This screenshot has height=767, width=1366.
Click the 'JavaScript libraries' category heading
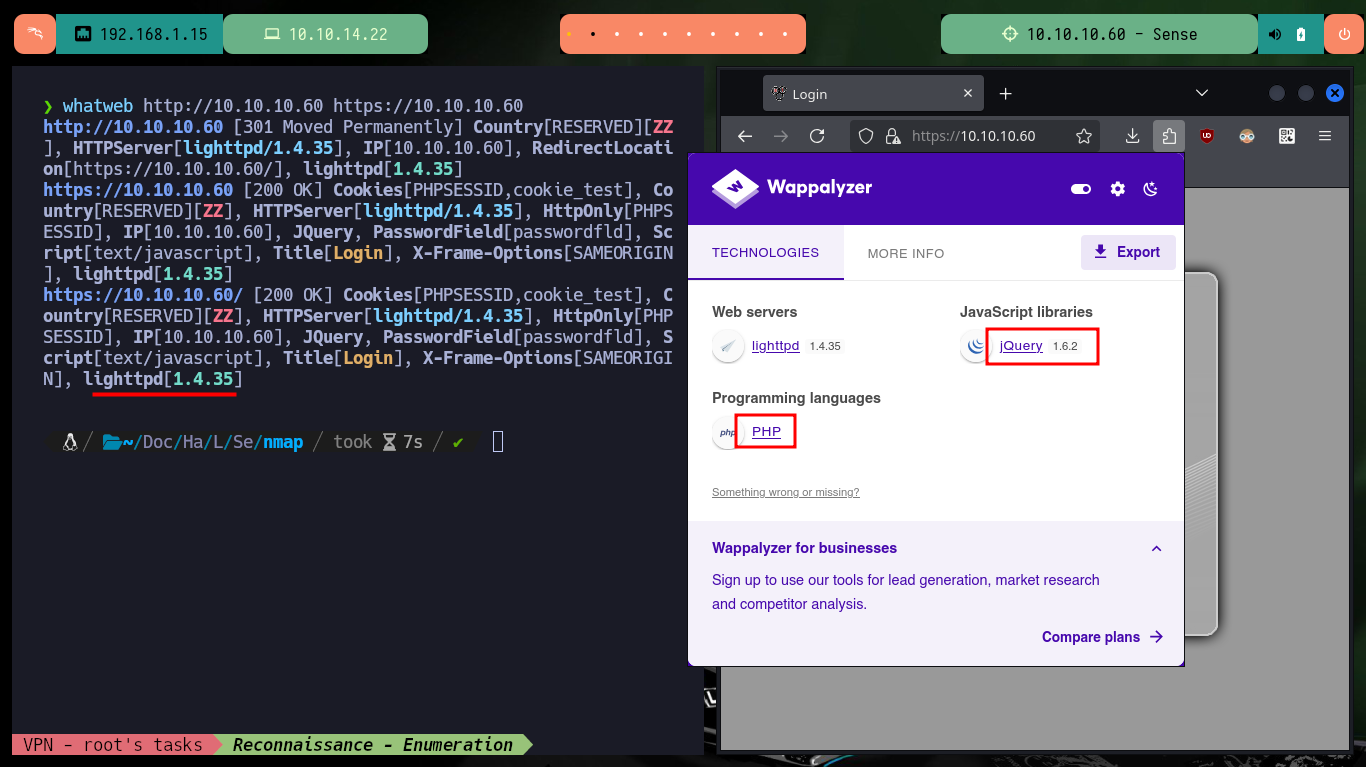click(1026, 312)
